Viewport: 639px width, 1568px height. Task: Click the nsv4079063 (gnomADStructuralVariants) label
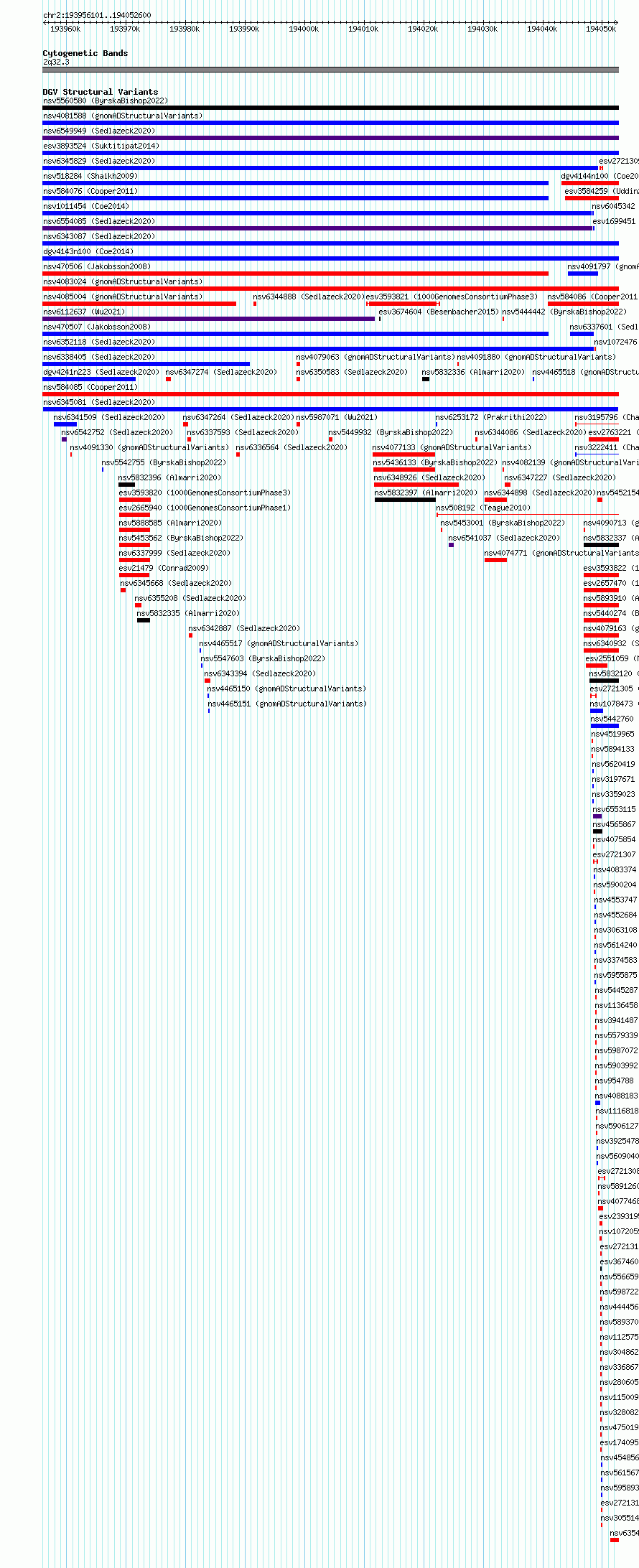click(376, 357)
